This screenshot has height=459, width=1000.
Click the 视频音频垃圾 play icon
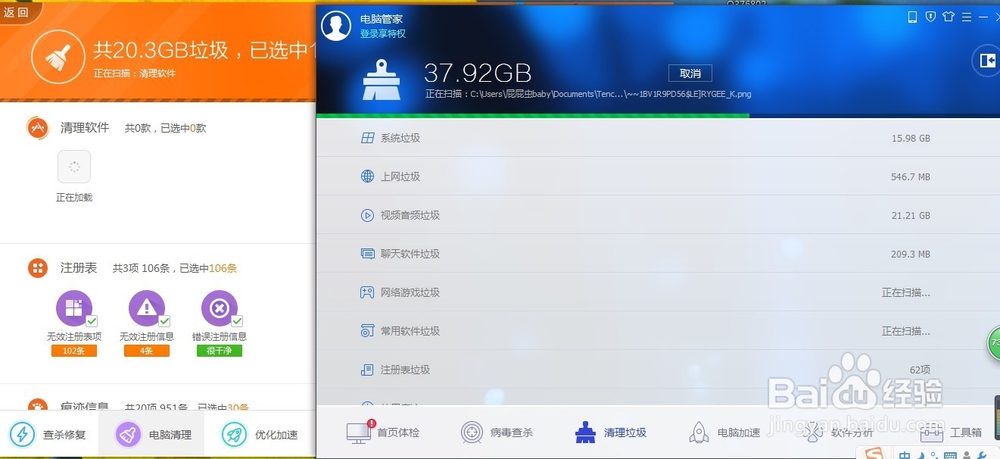click(367, 215)
